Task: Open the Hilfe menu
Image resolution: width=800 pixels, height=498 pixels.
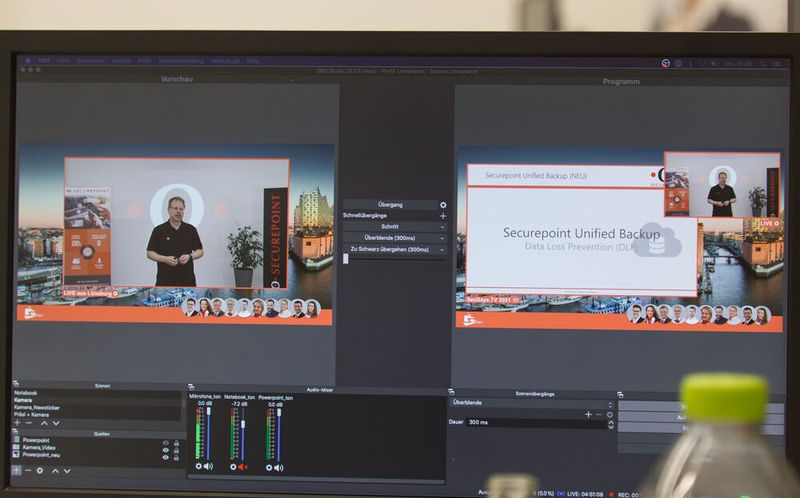Action: tap(253, 61)
